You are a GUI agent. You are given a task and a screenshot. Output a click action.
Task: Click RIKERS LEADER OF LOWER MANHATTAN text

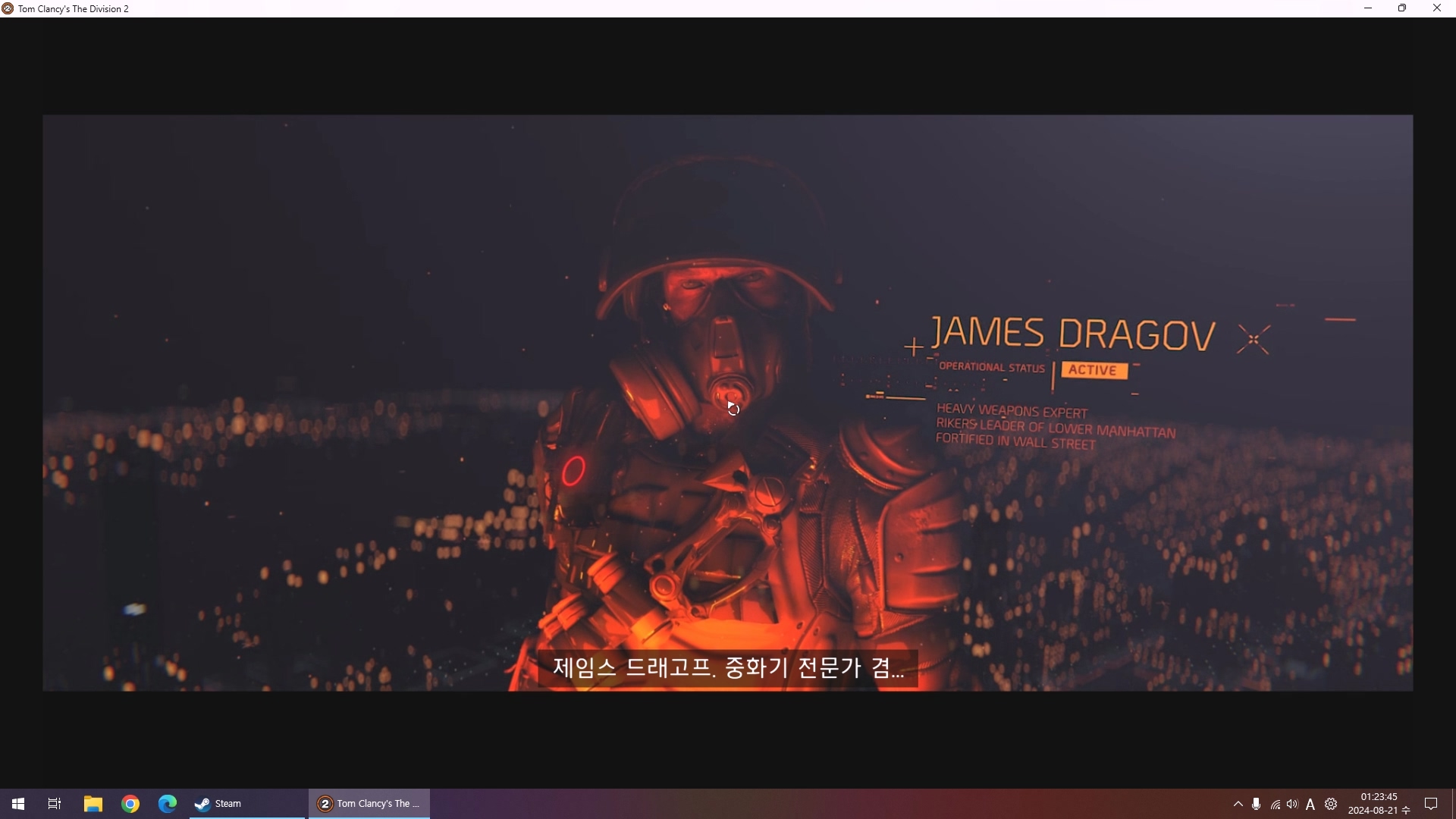point(1056,428)
